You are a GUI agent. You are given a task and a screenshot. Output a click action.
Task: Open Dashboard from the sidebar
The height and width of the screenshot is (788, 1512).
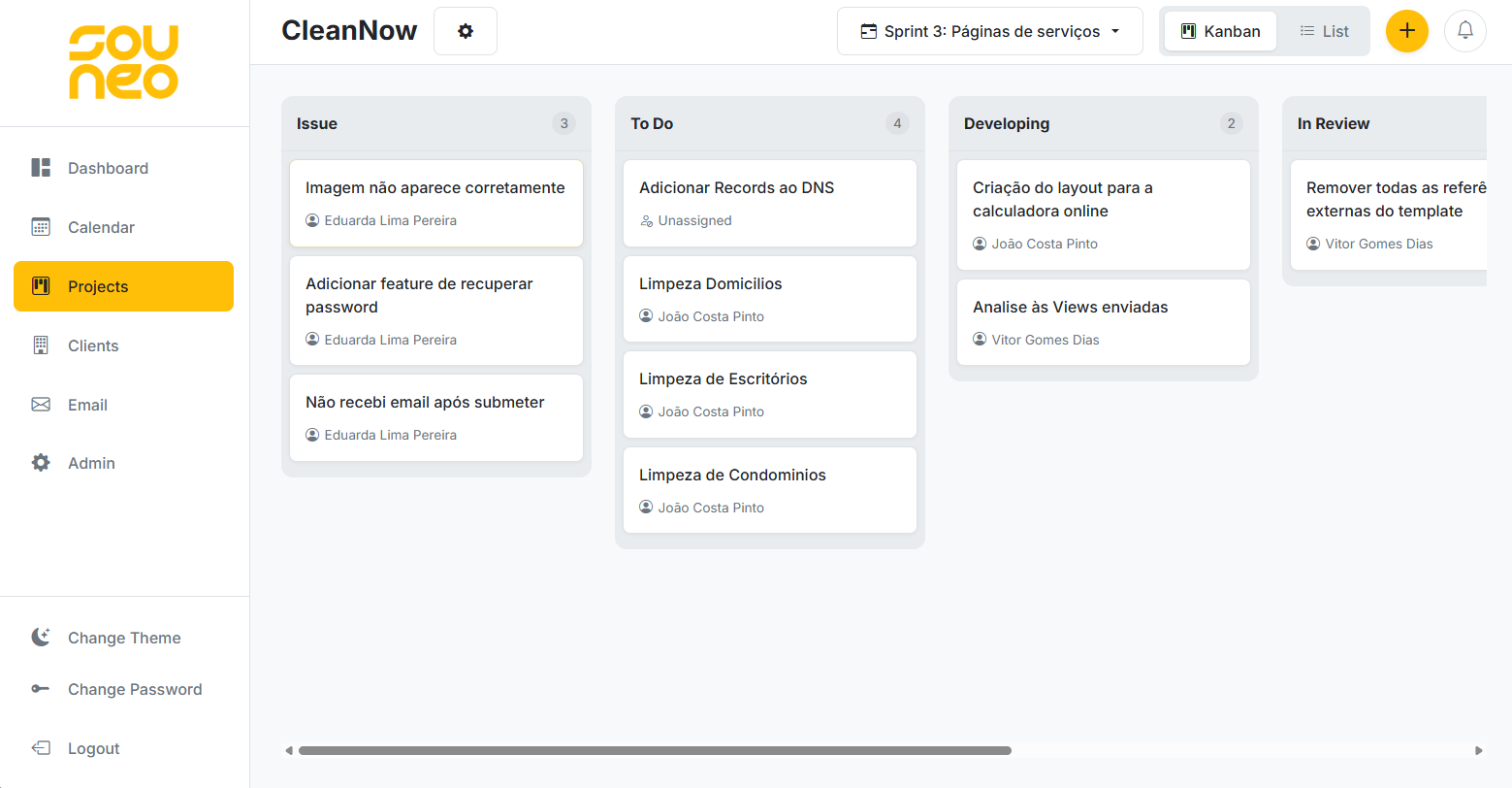tap(108, 168)
